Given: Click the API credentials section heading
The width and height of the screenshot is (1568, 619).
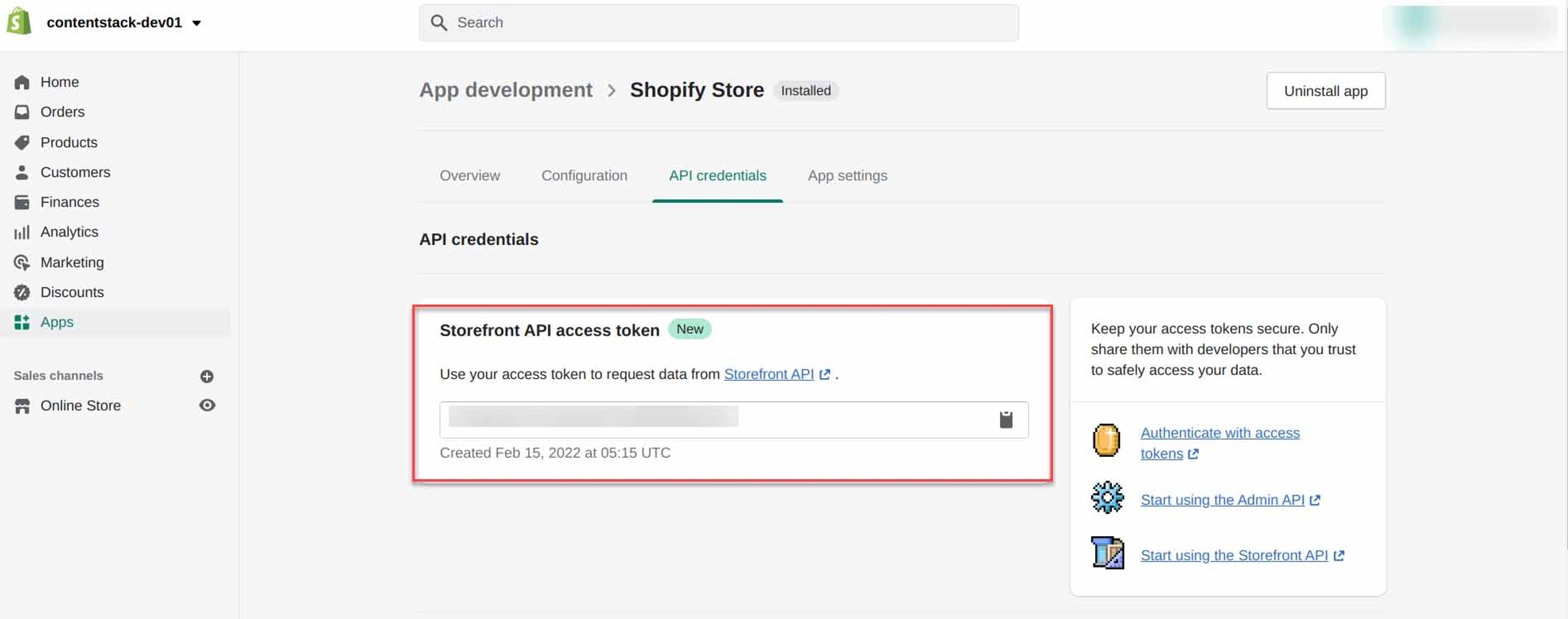Looking at the screenshot, I should 479,239.
